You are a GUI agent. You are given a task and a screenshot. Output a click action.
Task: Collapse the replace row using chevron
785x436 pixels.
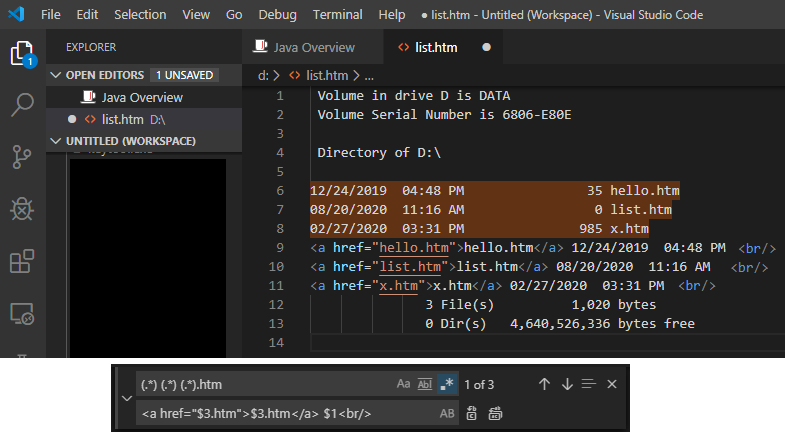(x=124, y=398)
